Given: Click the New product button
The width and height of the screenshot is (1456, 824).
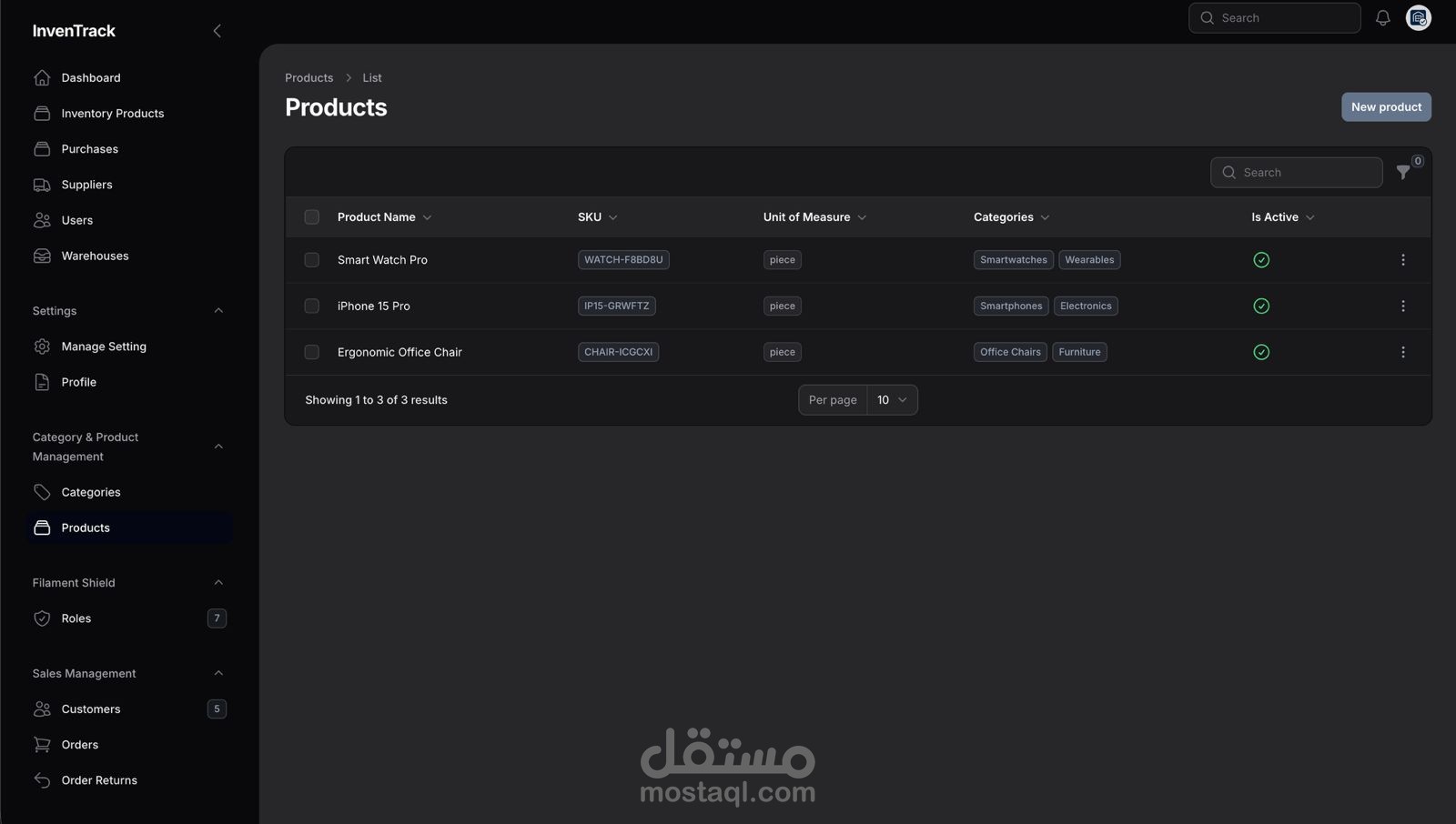Looking at the screenshot, I should [x=1385, y=106].
